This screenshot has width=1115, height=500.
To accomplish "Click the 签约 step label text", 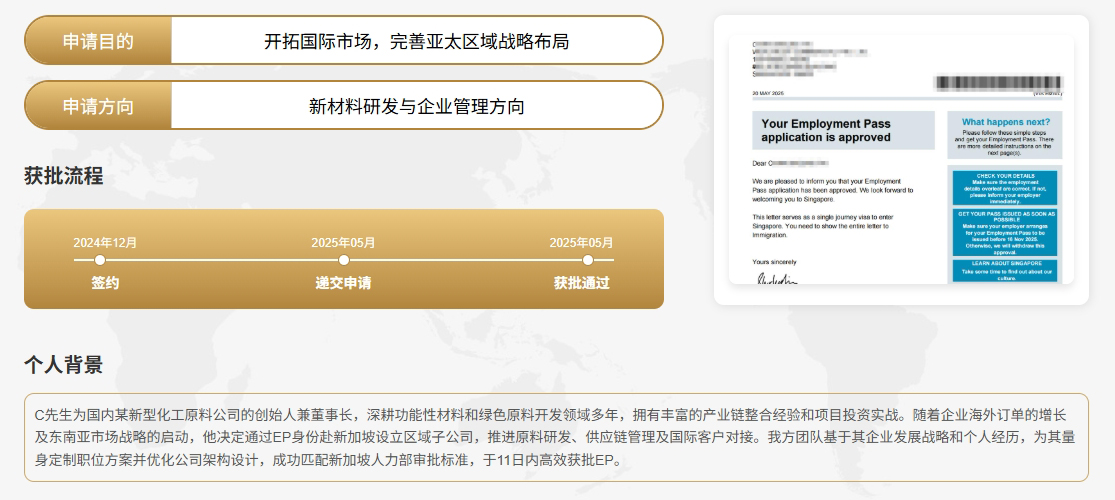I will 105,283.
